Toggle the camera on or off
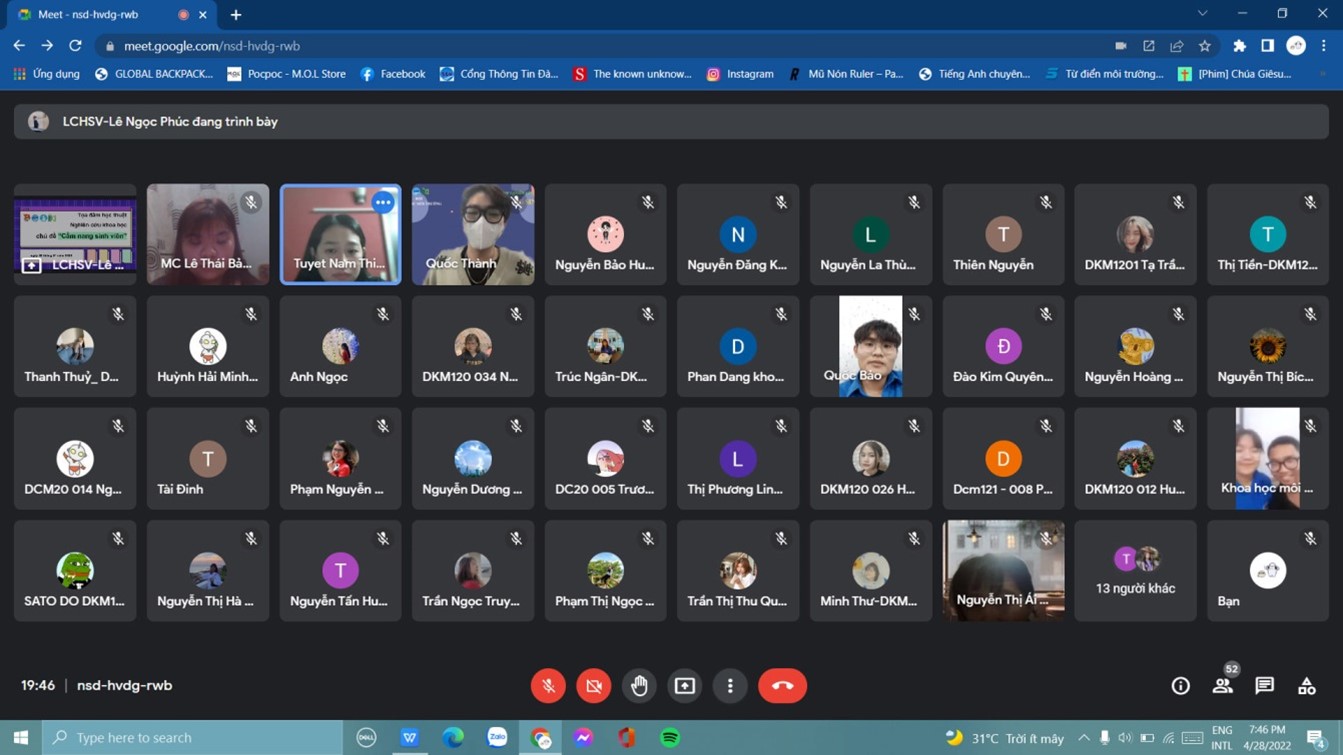This screenshot has height=755, width=1343. [x=594, y=686]
